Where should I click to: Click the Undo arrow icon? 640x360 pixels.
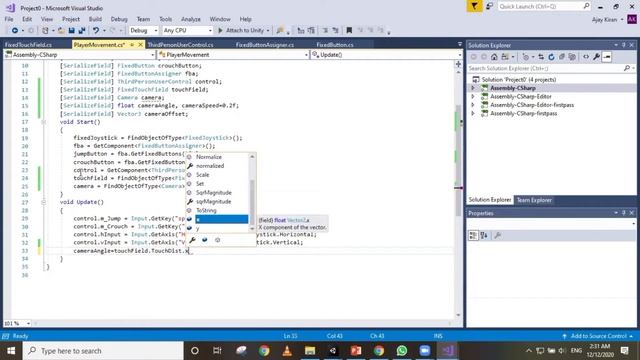coord(96,31)
